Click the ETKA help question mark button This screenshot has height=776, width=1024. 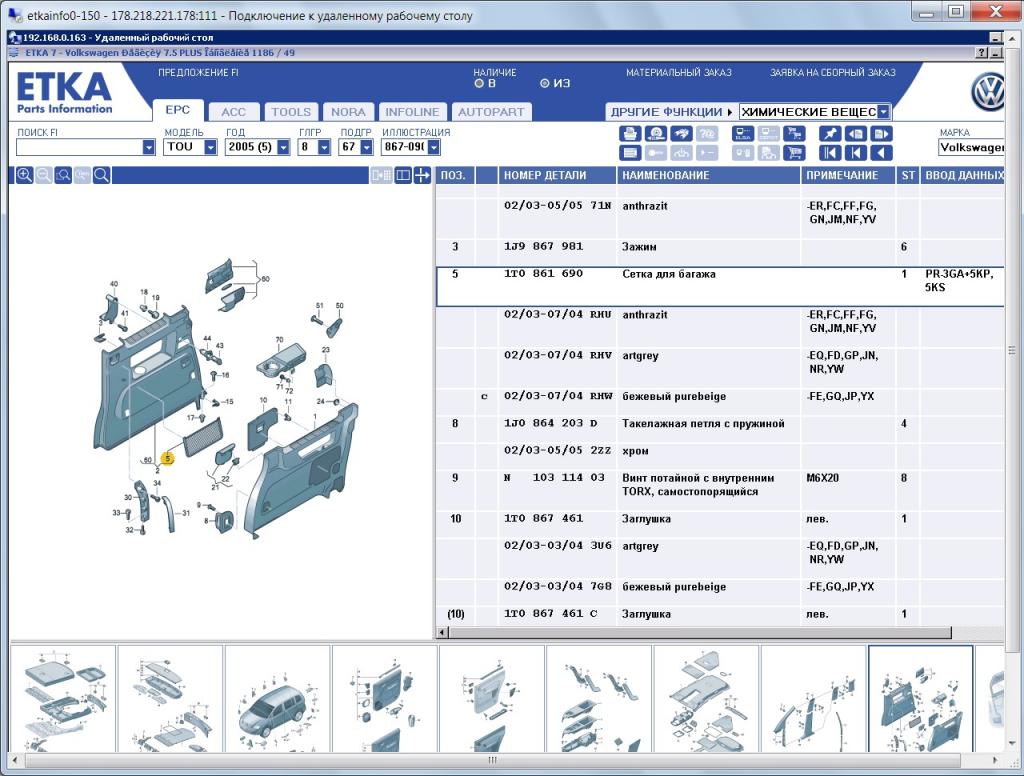[982, 53]
